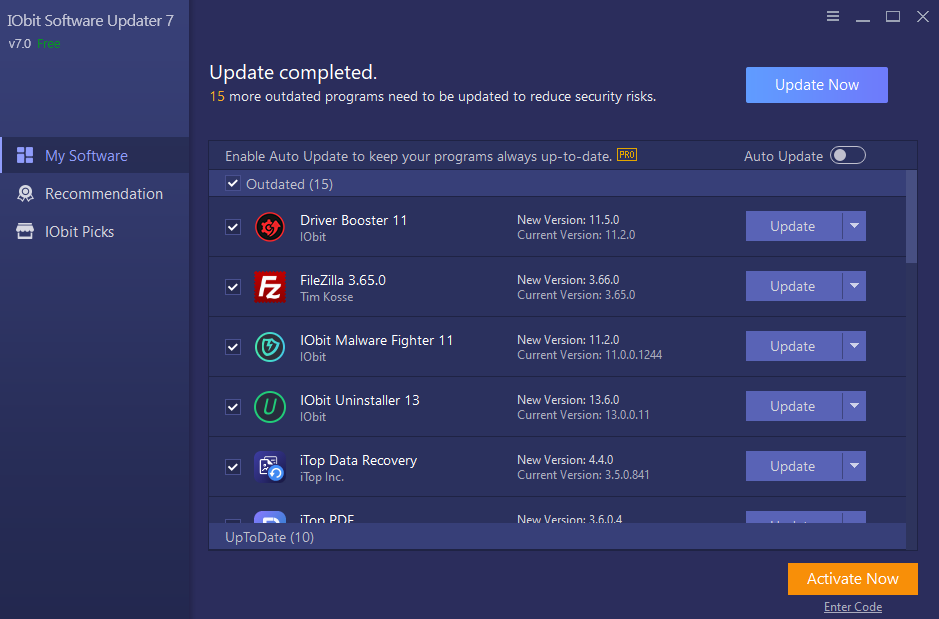The height and width of the screenshot is (619, 939).
Task: Update IObit Uninstaller 13
Action: pos(793,405)
